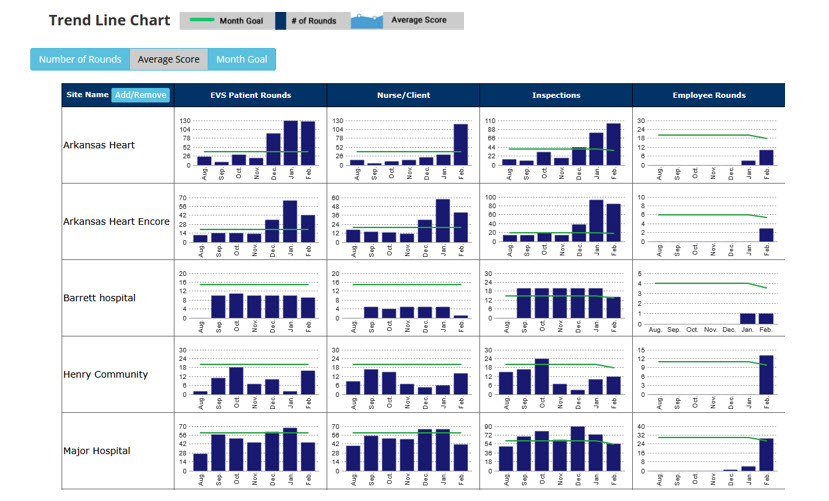Open the Major Hospital site row
Image resolution: width=829 pixels, height=501 pixels.
97,451
